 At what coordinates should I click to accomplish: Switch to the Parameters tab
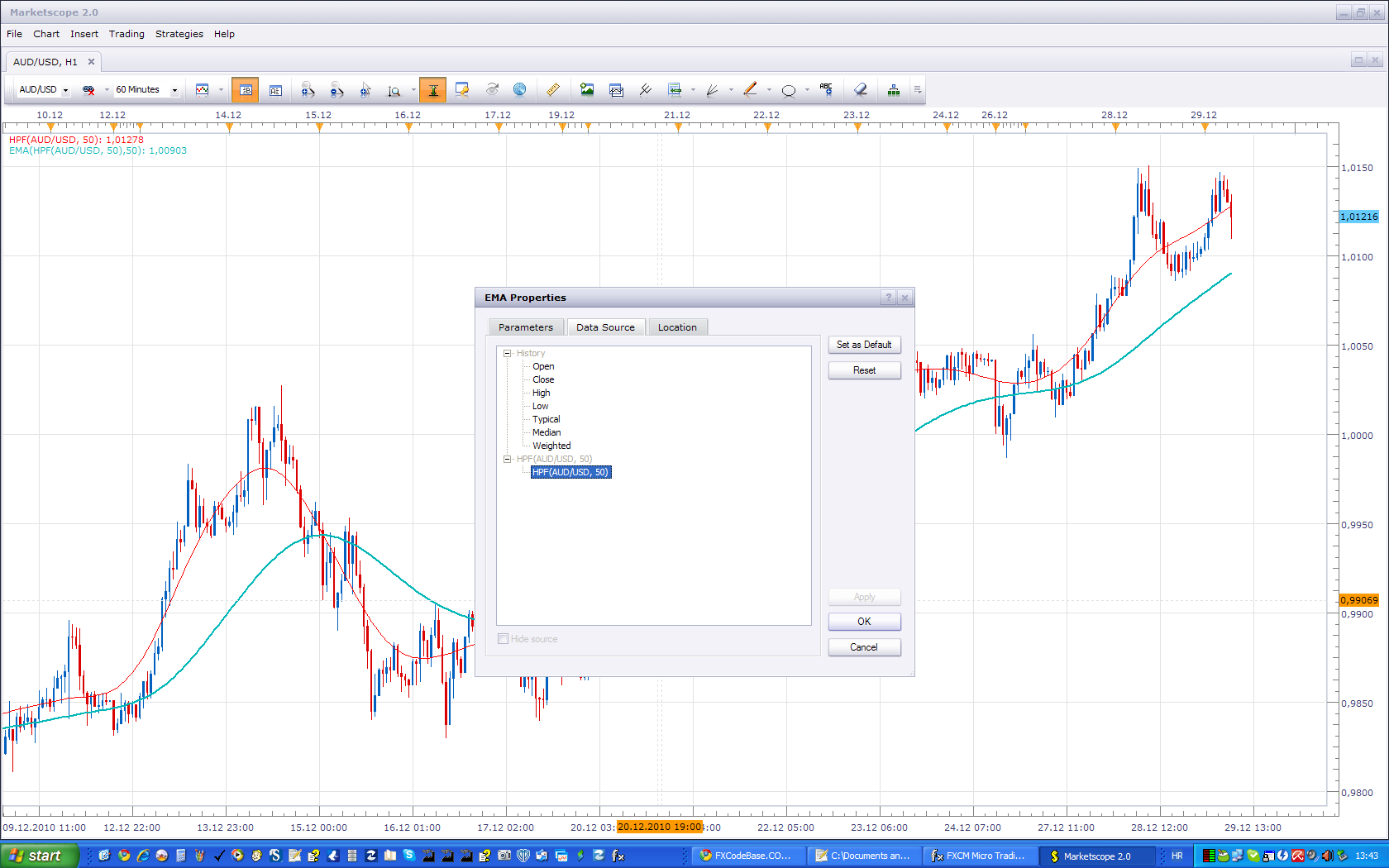[x=526, y=327]
